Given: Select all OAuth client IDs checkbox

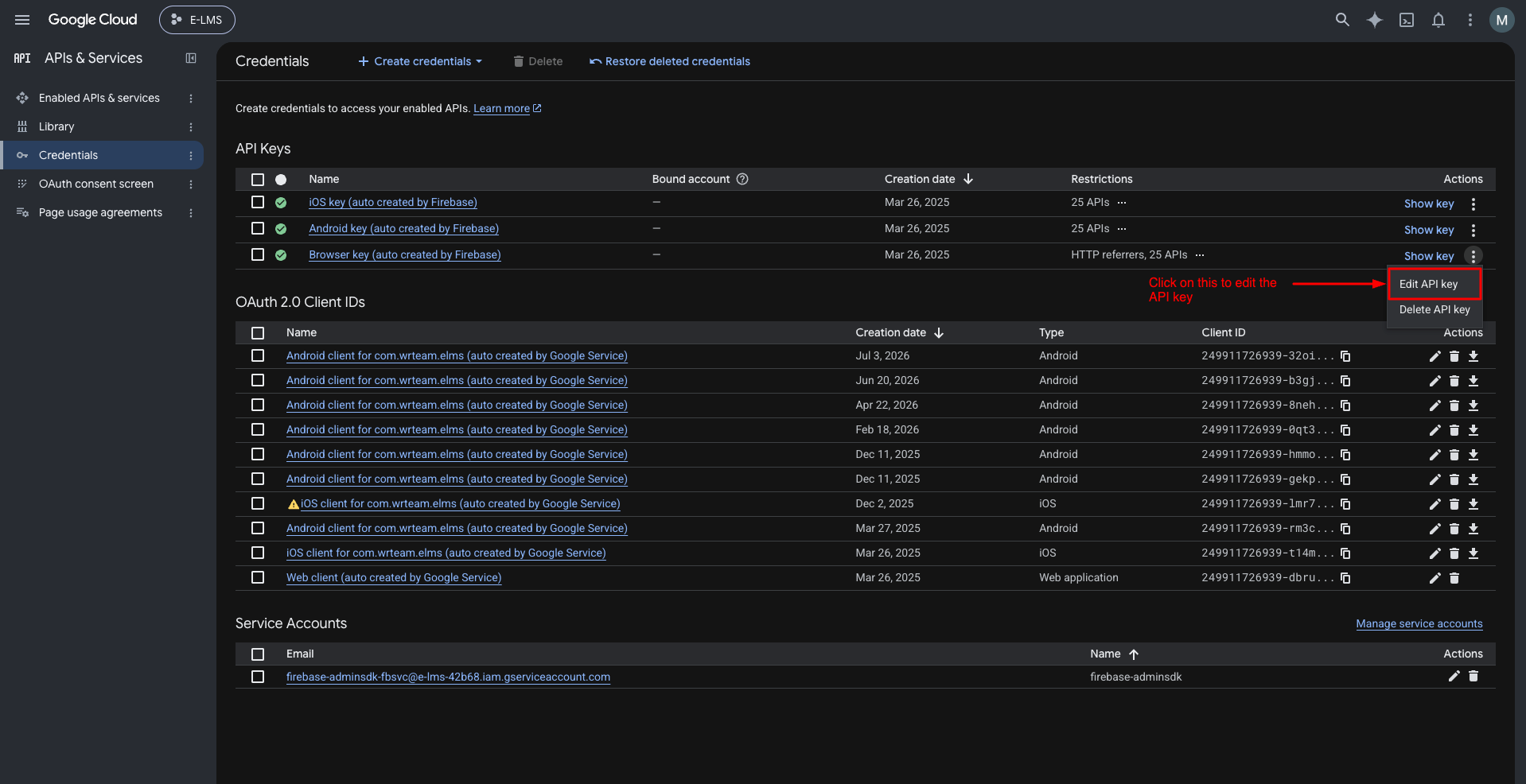Looking at the screenshot, I should [258, 333].
